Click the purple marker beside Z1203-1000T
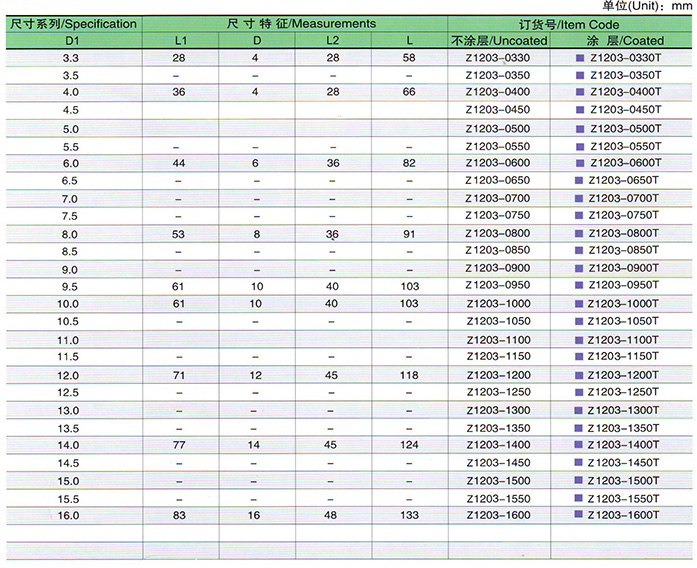Image resolution: width=697 pixels, height=568 pixels. 580,303
